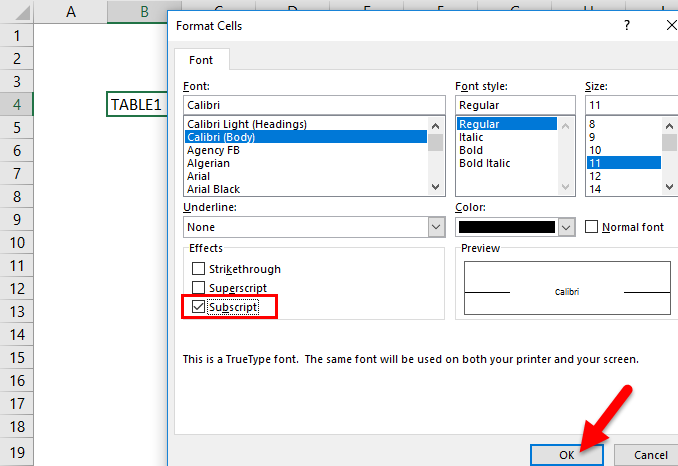678x466 pixels.
Task: Select column A header
Action: coord(71,12)
